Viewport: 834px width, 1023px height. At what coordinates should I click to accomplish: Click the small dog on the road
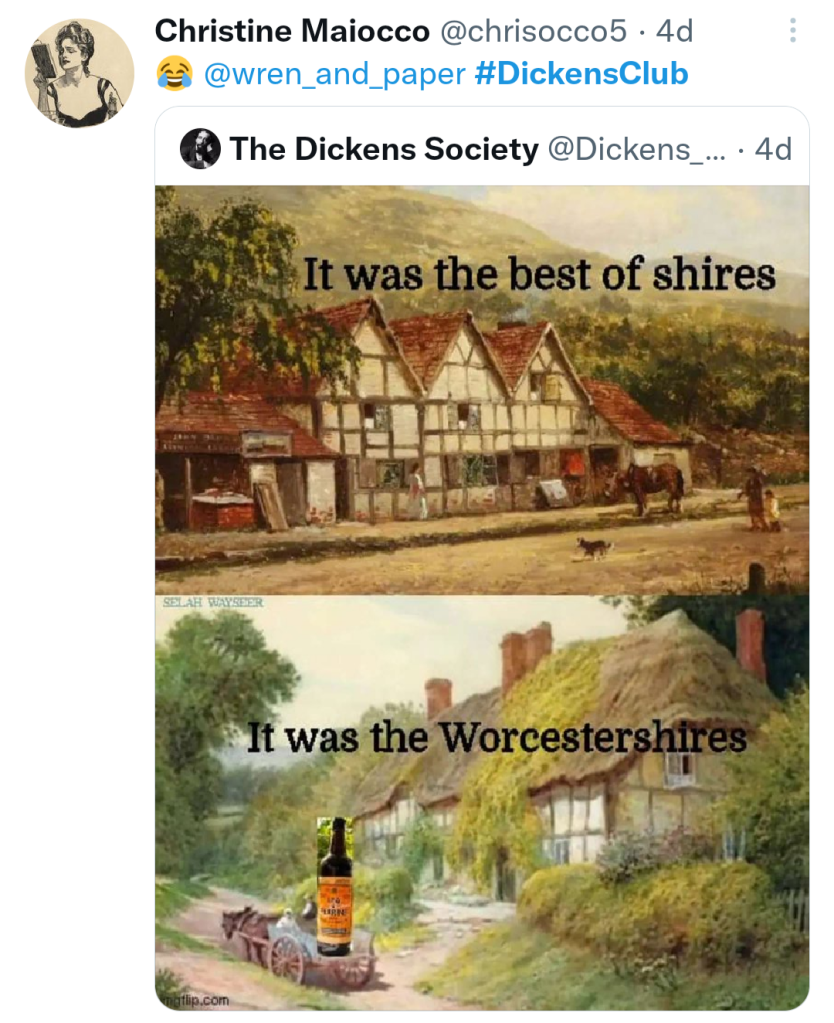(595, 548)
